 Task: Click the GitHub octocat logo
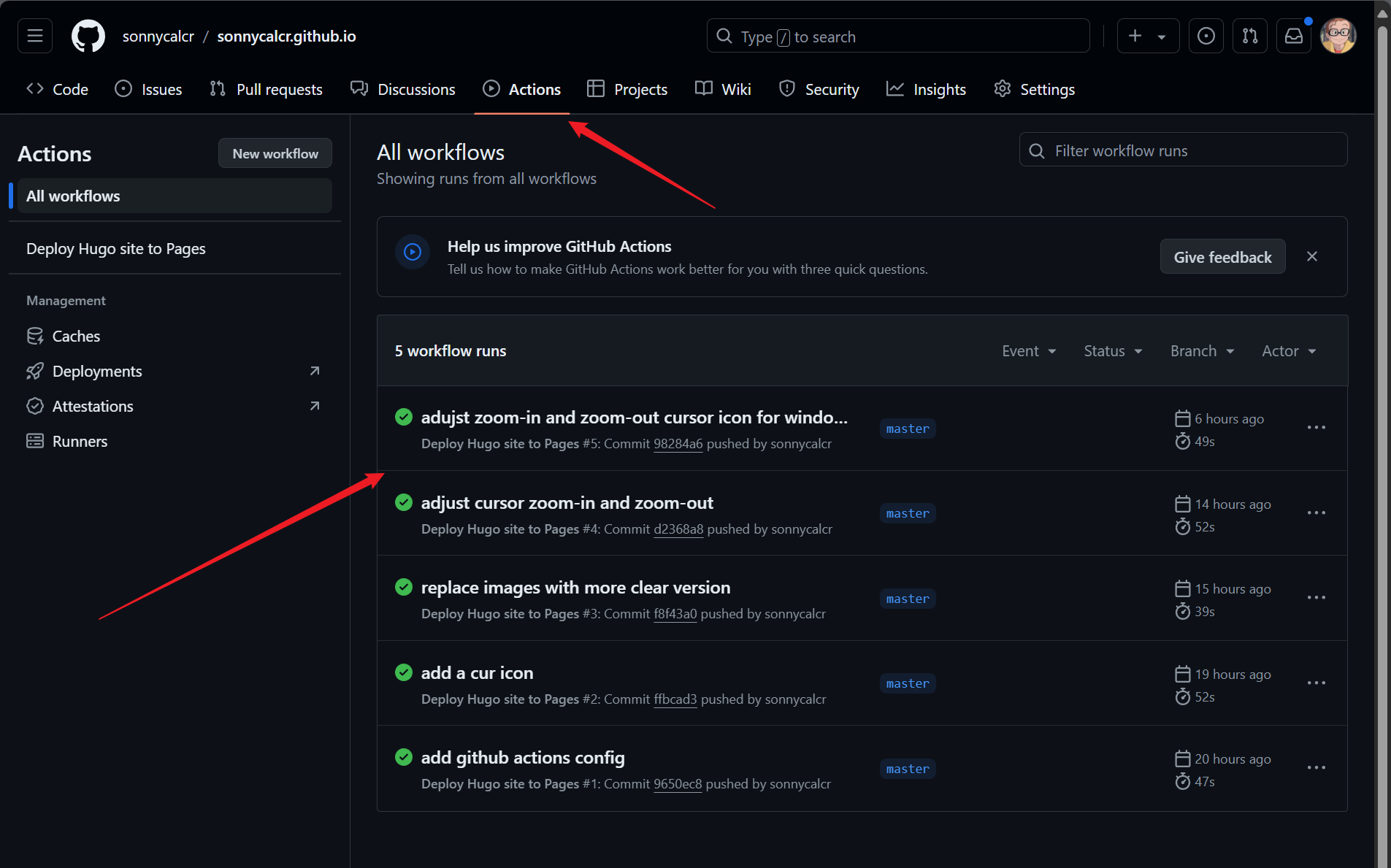click(x=88, y=36)
